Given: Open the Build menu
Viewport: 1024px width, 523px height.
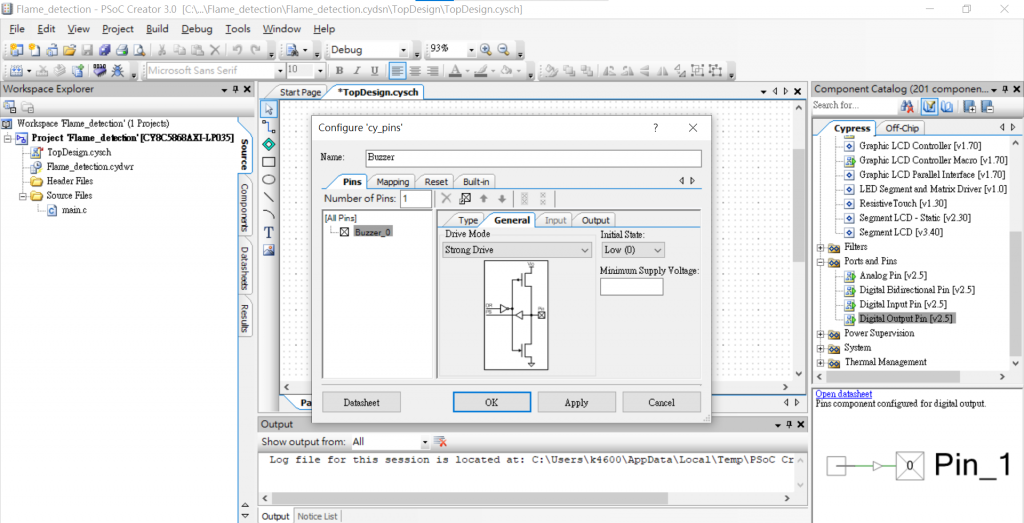Looking at the screenshot, I should tap(157, 29).
